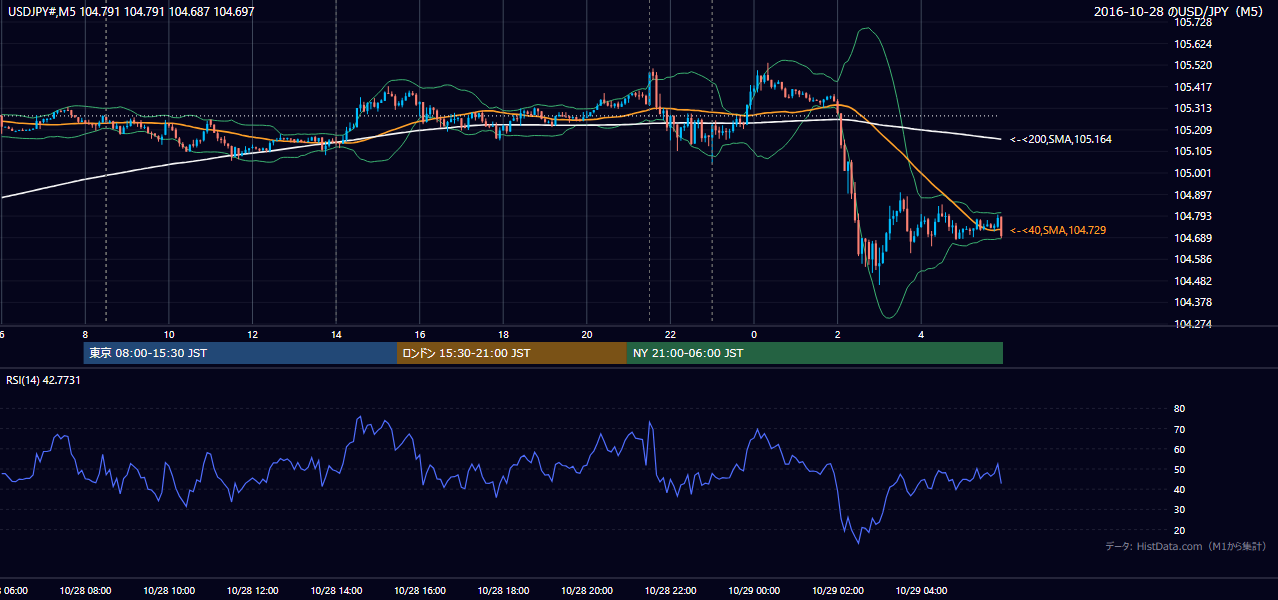Click price axis value 104.586
Image resolution: width=1278 pixels, height=600 pixels.
click(1192, 259)
